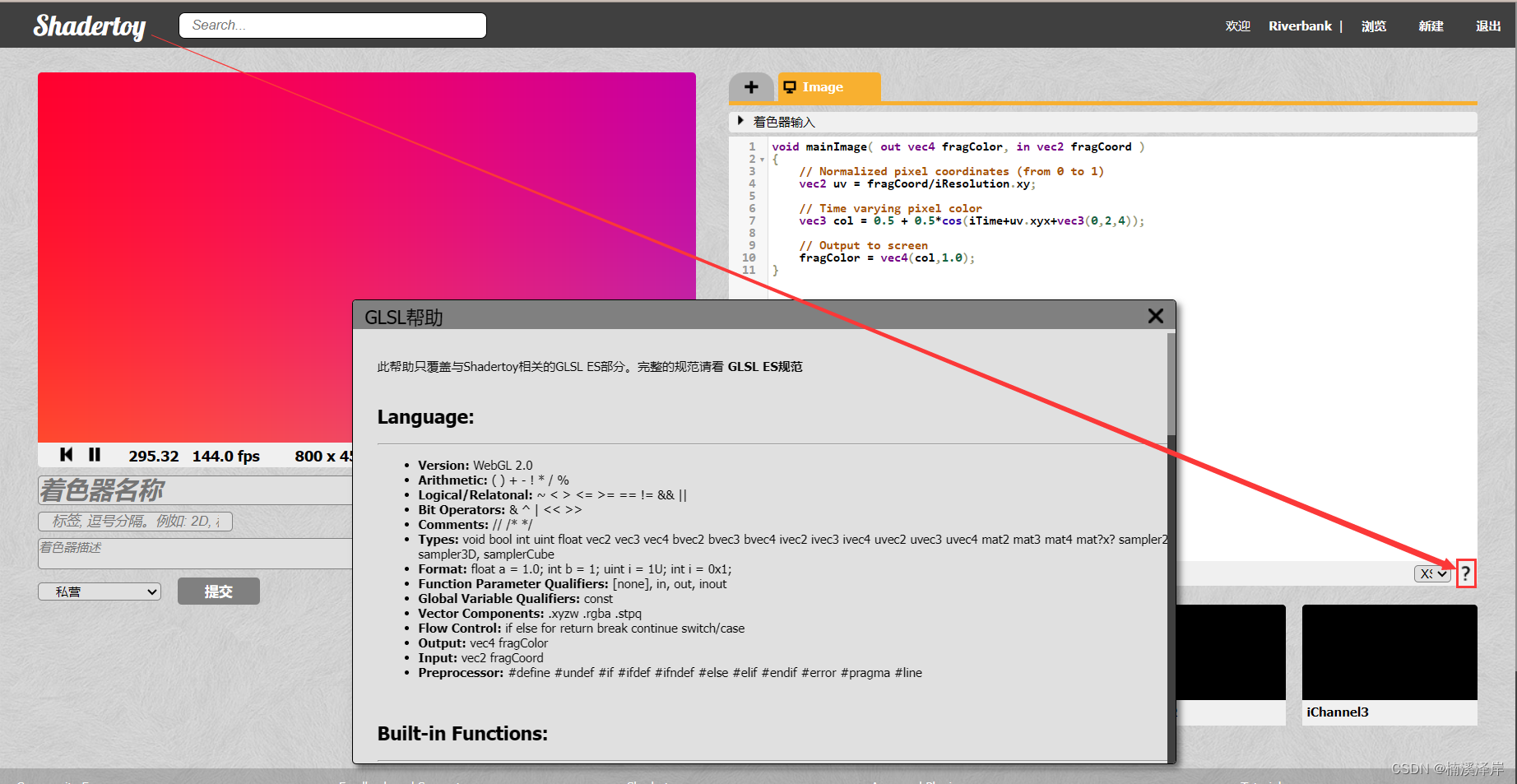Select the iChannel3 thumbnail
The width and height of the screenshot is (1517, 784).
click(1389, 652)
